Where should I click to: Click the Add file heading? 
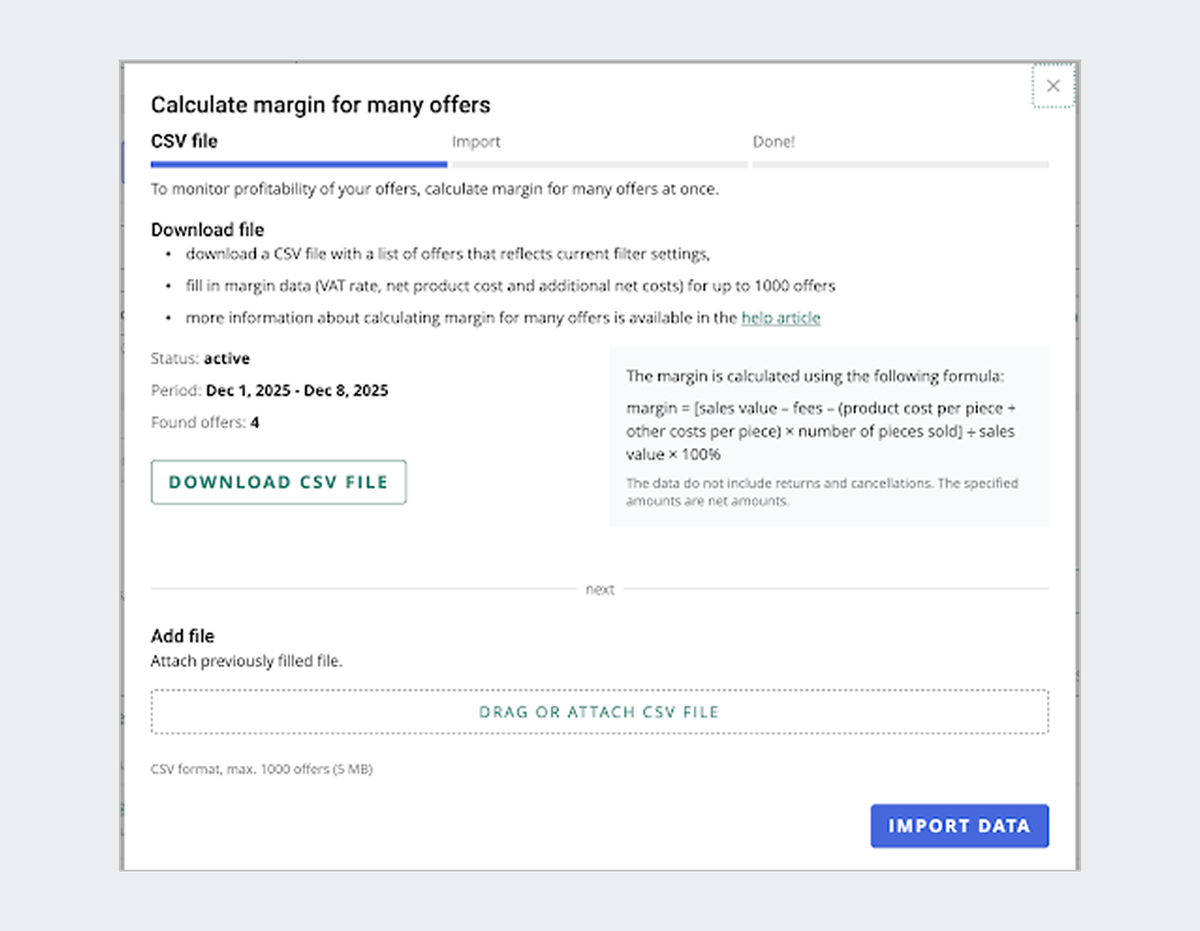183,635
